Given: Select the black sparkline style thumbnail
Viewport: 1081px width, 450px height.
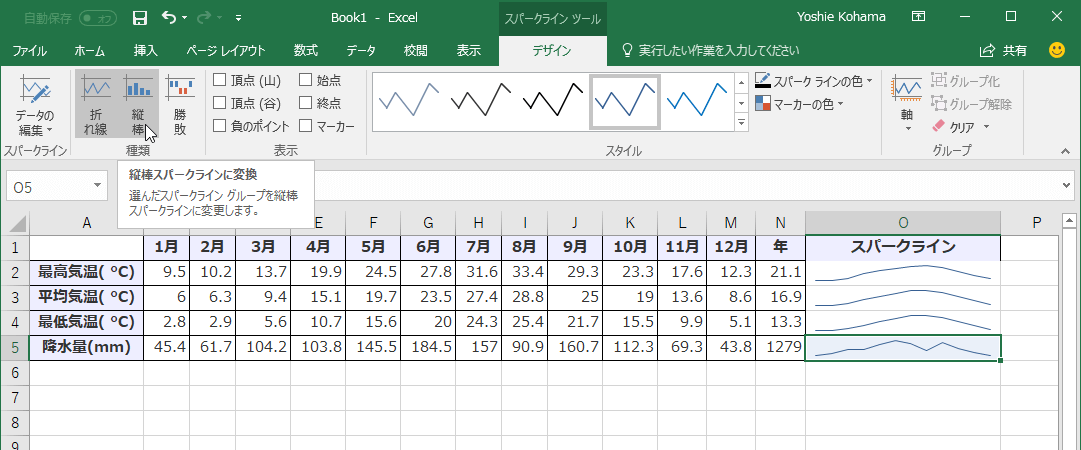Looking at the screenshot, I should tap(481, 101).
